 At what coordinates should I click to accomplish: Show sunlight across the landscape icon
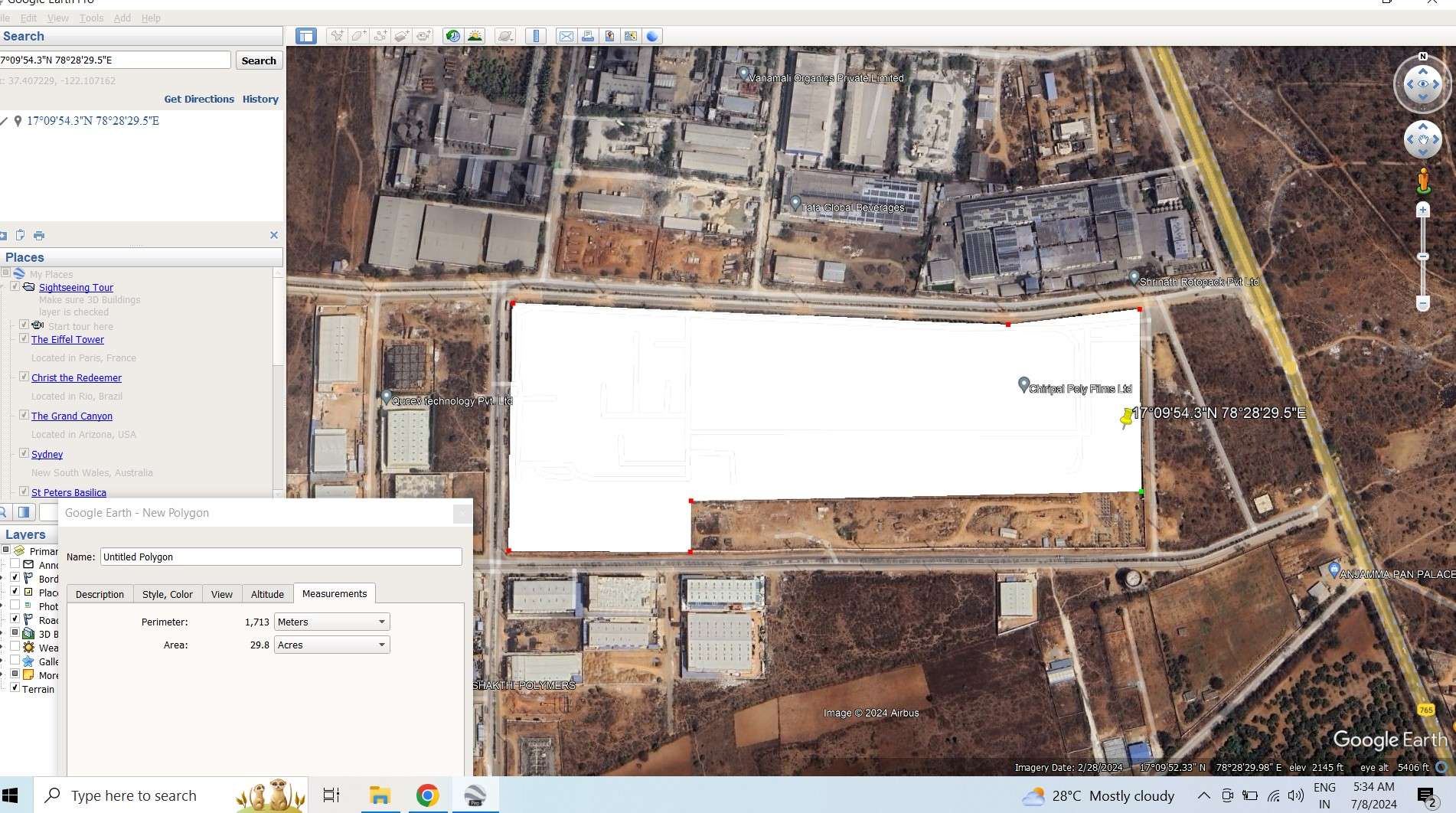click(475, 36)
